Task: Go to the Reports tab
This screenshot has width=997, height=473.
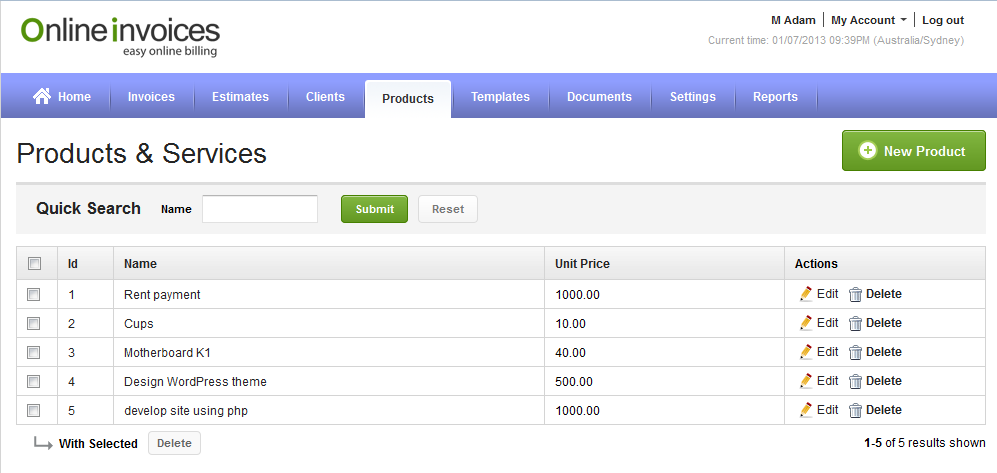Action: pyautogui.click(x=775, y=97)
